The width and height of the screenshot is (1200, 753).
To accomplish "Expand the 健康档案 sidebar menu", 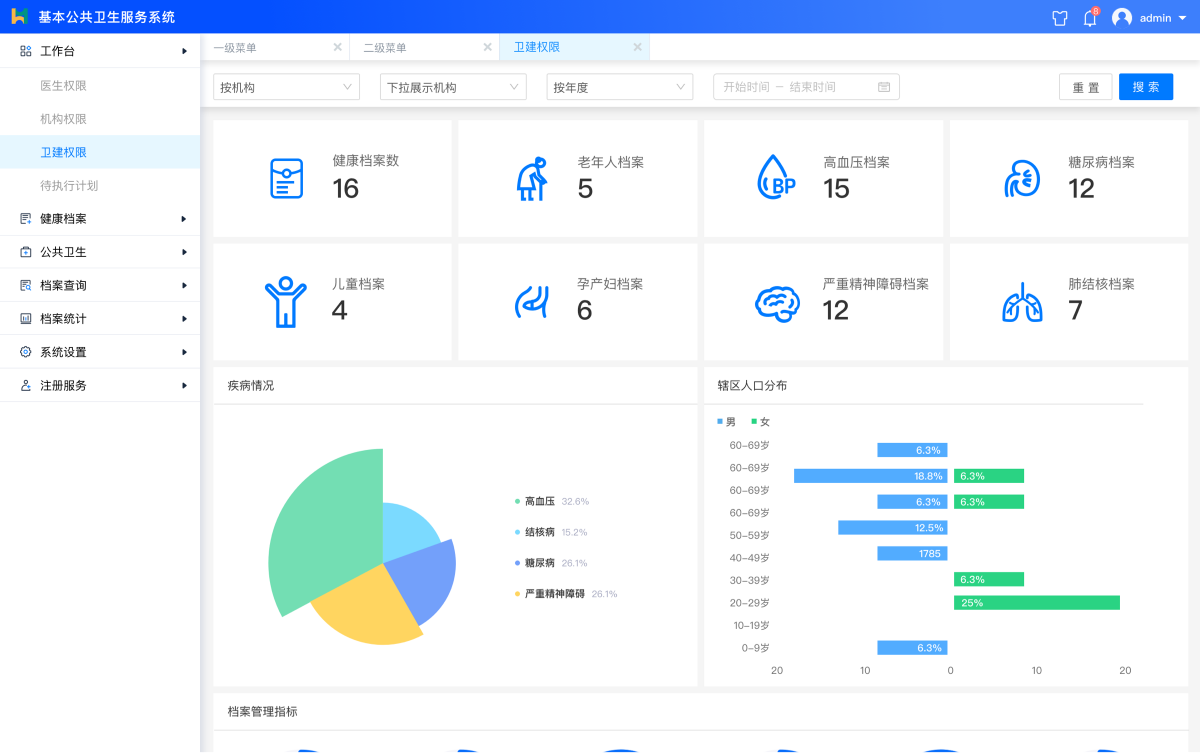I will click(x=100, y=218).
